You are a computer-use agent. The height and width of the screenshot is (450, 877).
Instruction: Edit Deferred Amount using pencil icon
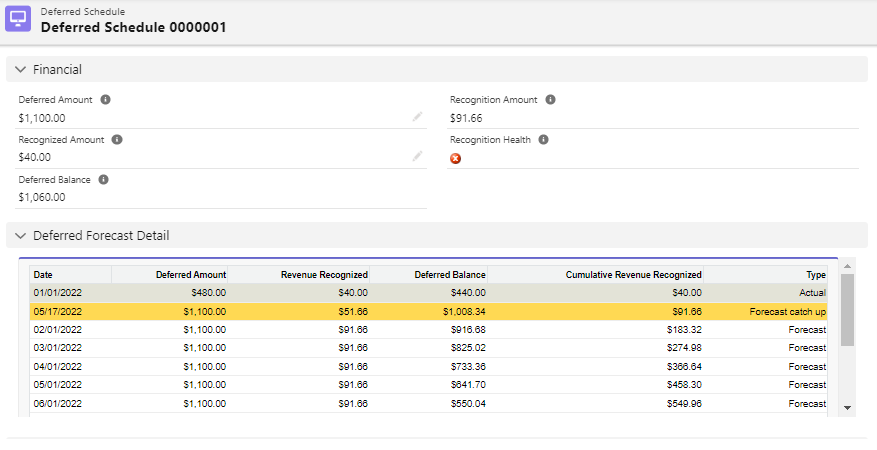tap(417, 117)
